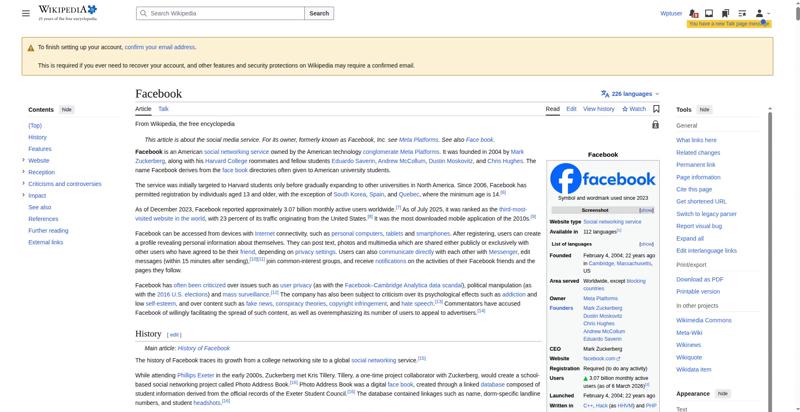Show the collapsed Screenshot in infobox
The height and width of the screenshot is (412, 800).
coord(646,210)
